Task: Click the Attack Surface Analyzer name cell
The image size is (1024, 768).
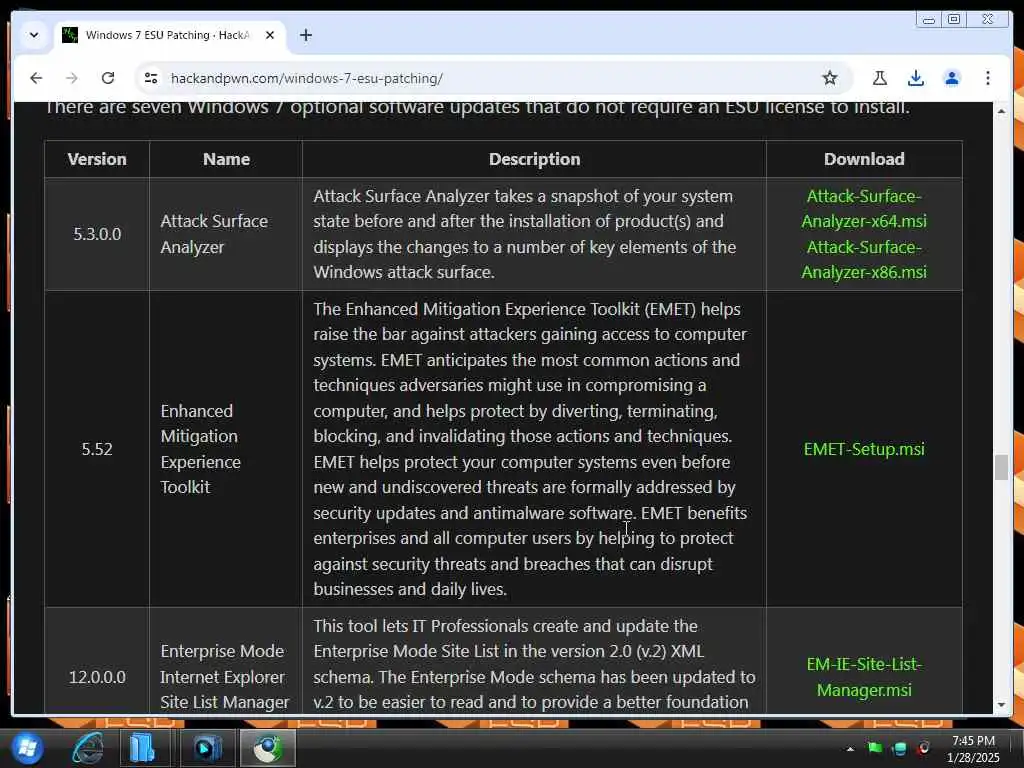Action: click(226, 234)
